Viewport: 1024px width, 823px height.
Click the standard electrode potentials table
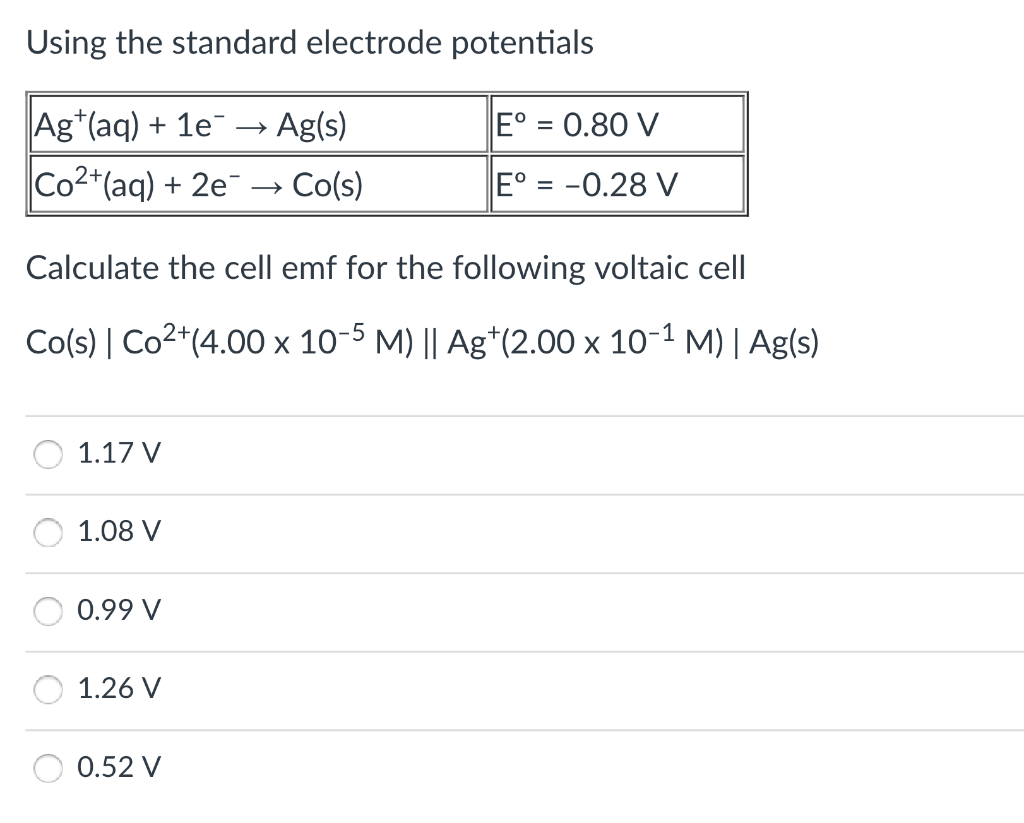[x=386, y=154]
